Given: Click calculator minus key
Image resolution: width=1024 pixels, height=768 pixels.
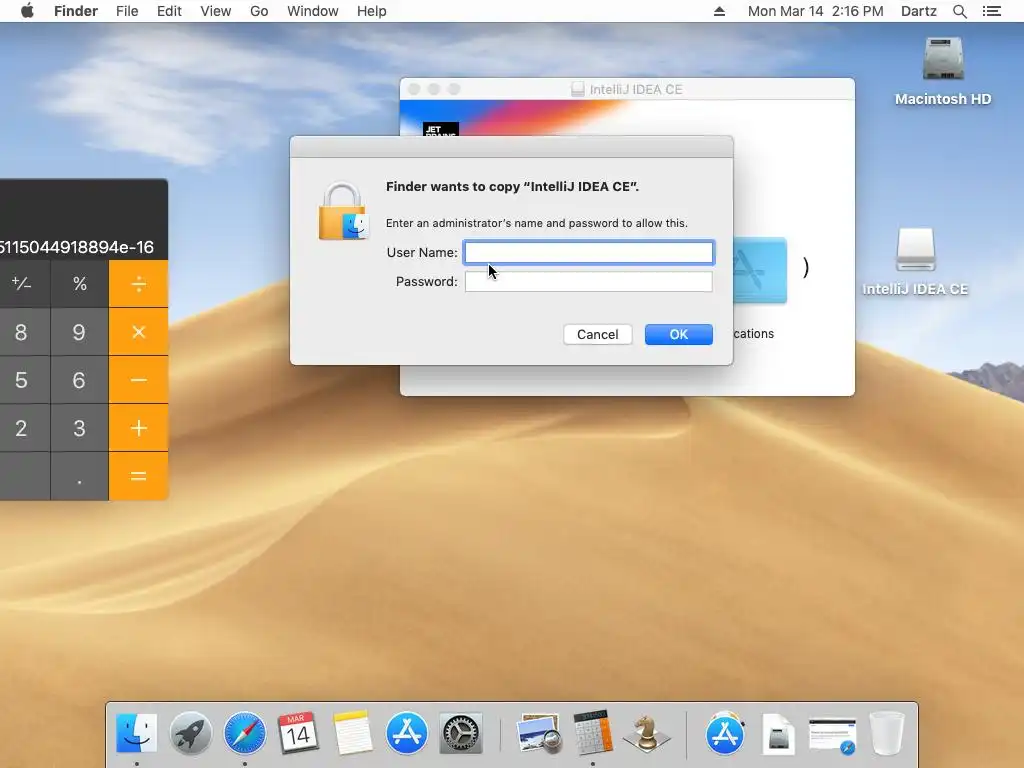Looking at the screenshot, I should [x=138, y=380].
